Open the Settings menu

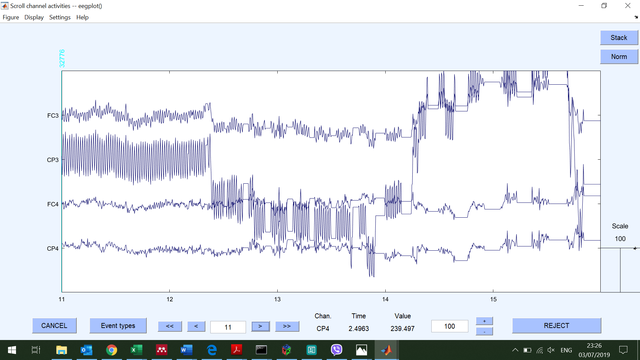point(60,18)
